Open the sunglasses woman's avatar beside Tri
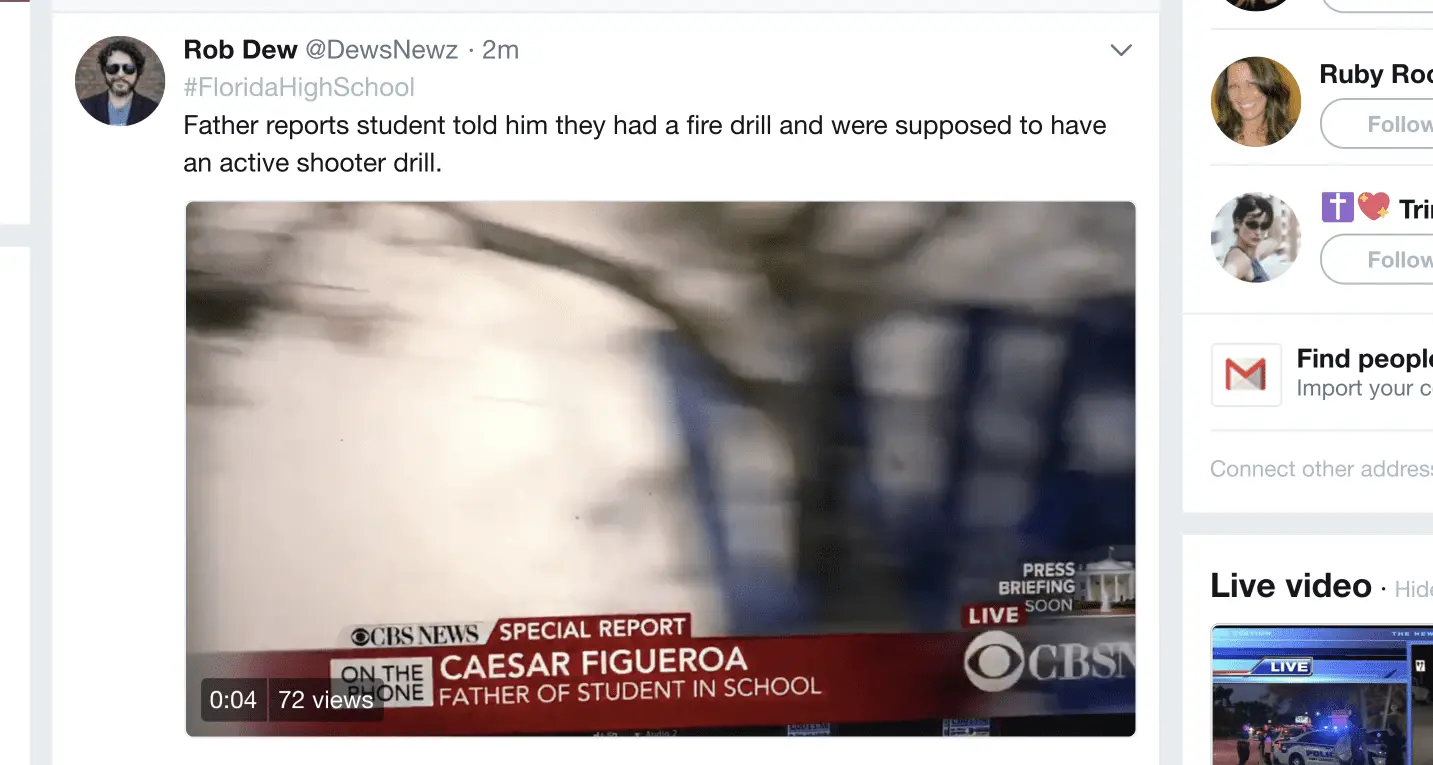The width and height of the screenshot is (1433, 765). (1256, 237)
